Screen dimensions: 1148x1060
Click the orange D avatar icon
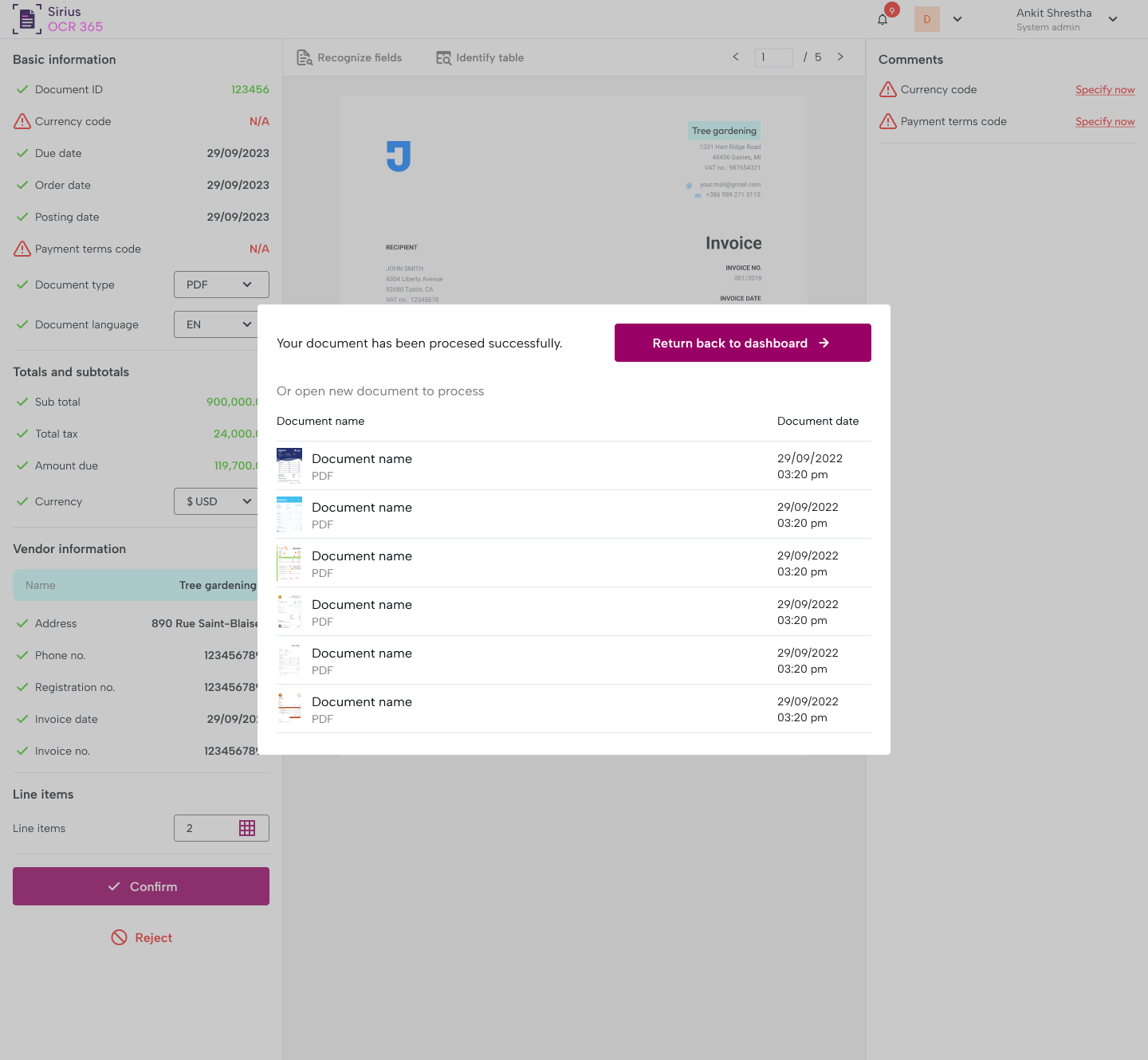click(926, 19)
